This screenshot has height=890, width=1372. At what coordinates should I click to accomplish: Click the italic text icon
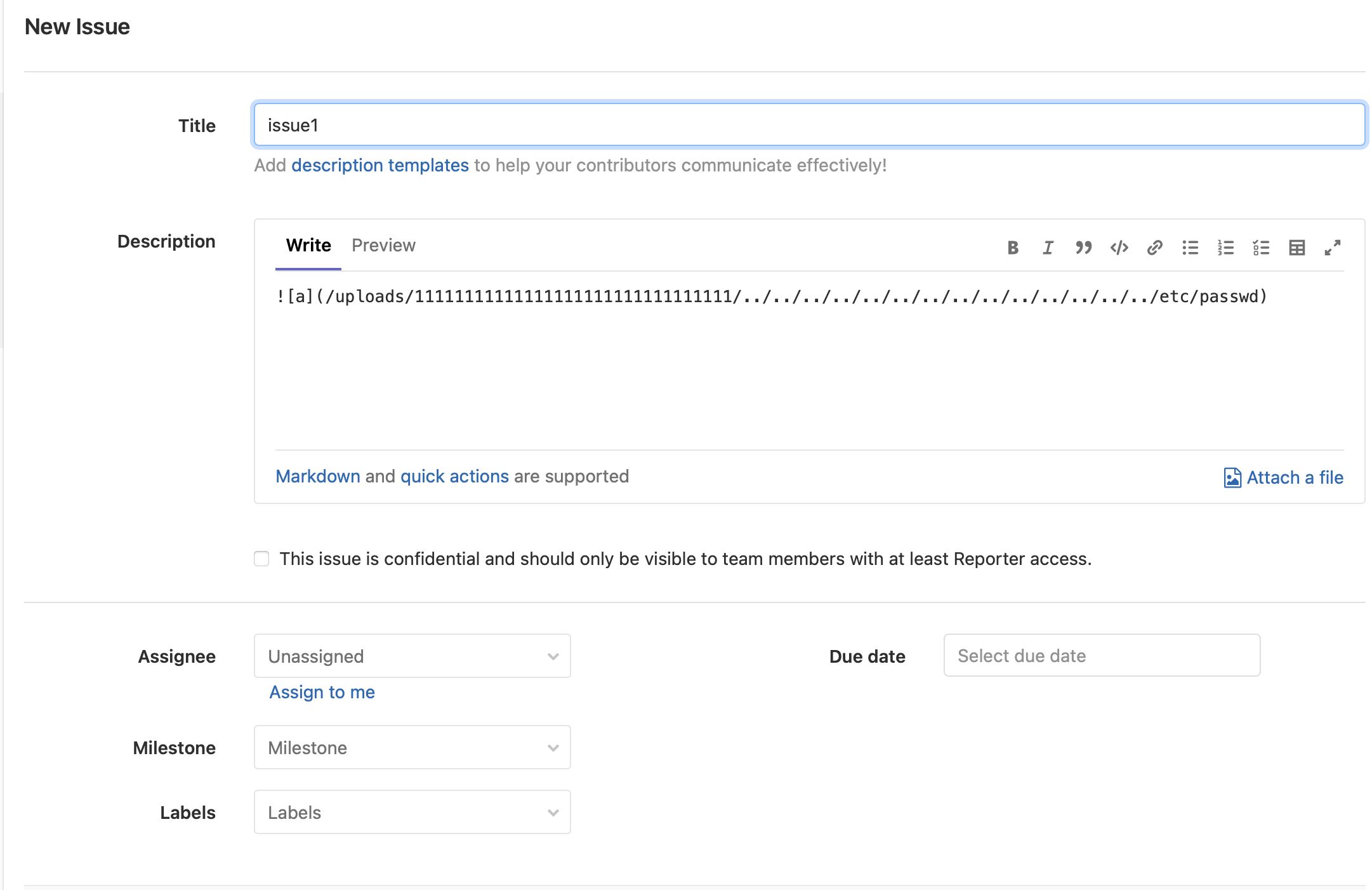tap(1048, 248)
